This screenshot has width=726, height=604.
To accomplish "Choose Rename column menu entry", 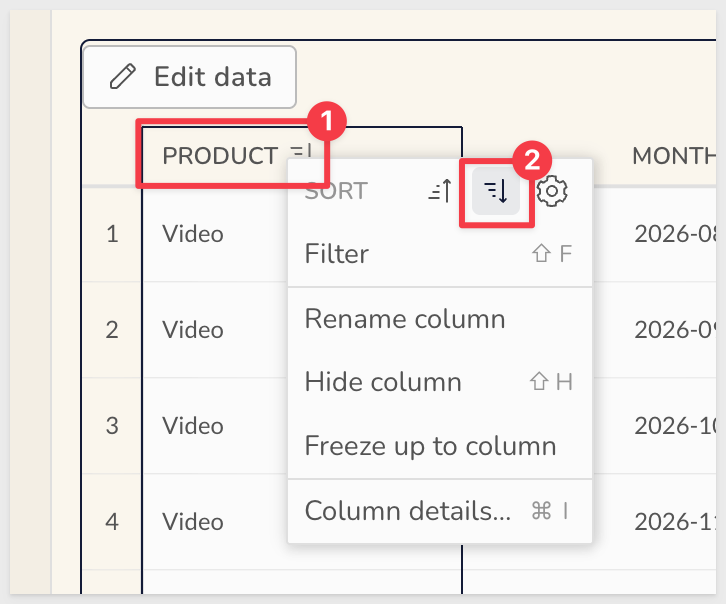I will pyautogui.click(x=440, y=319).
